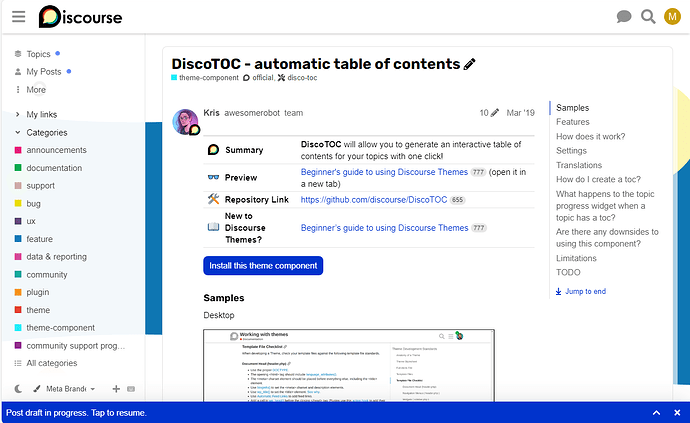Add new item with plus icon

[116, 389]
